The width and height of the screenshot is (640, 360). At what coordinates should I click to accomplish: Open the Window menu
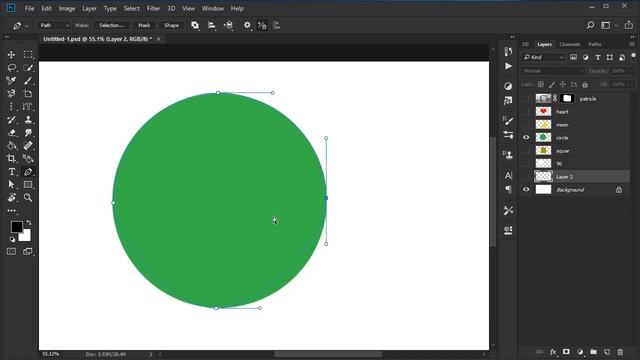click(x=213, y=8)
